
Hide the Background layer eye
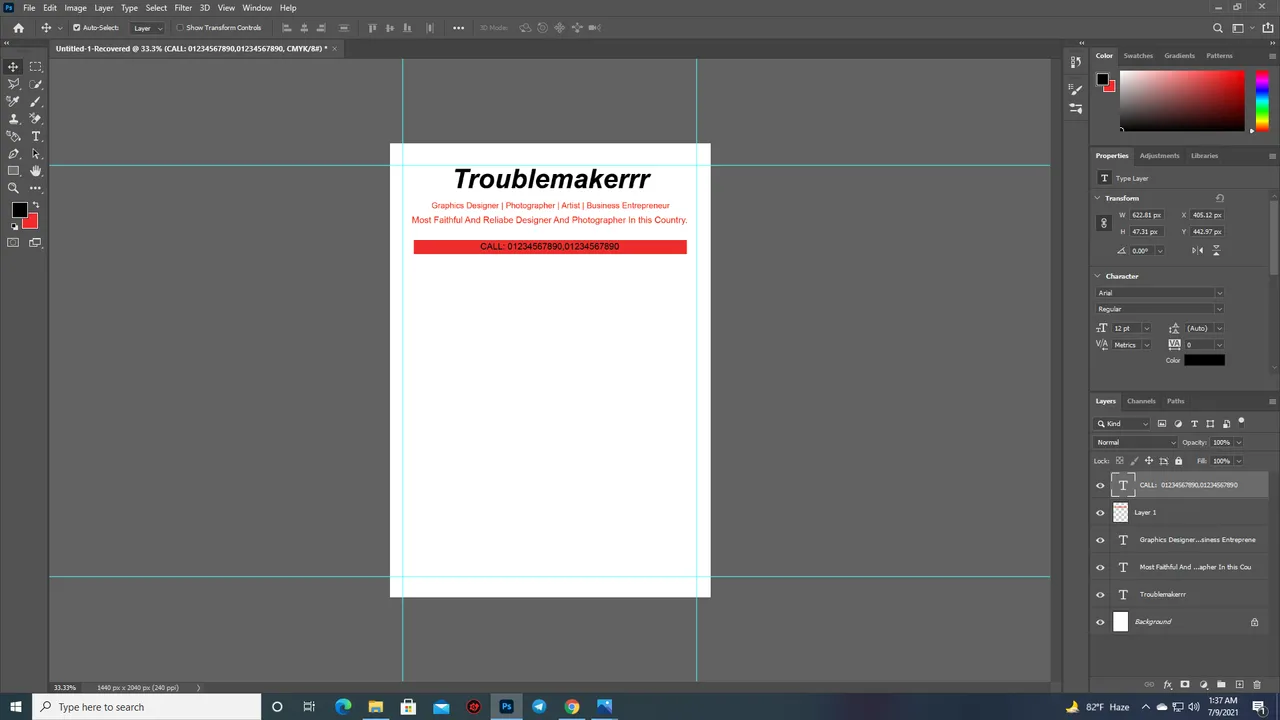1100,622
